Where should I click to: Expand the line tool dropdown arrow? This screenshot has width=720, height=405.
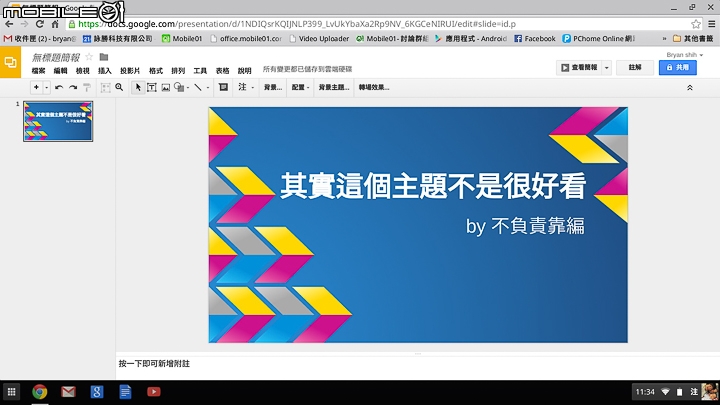pyautogui.click(x=208, y=87)
